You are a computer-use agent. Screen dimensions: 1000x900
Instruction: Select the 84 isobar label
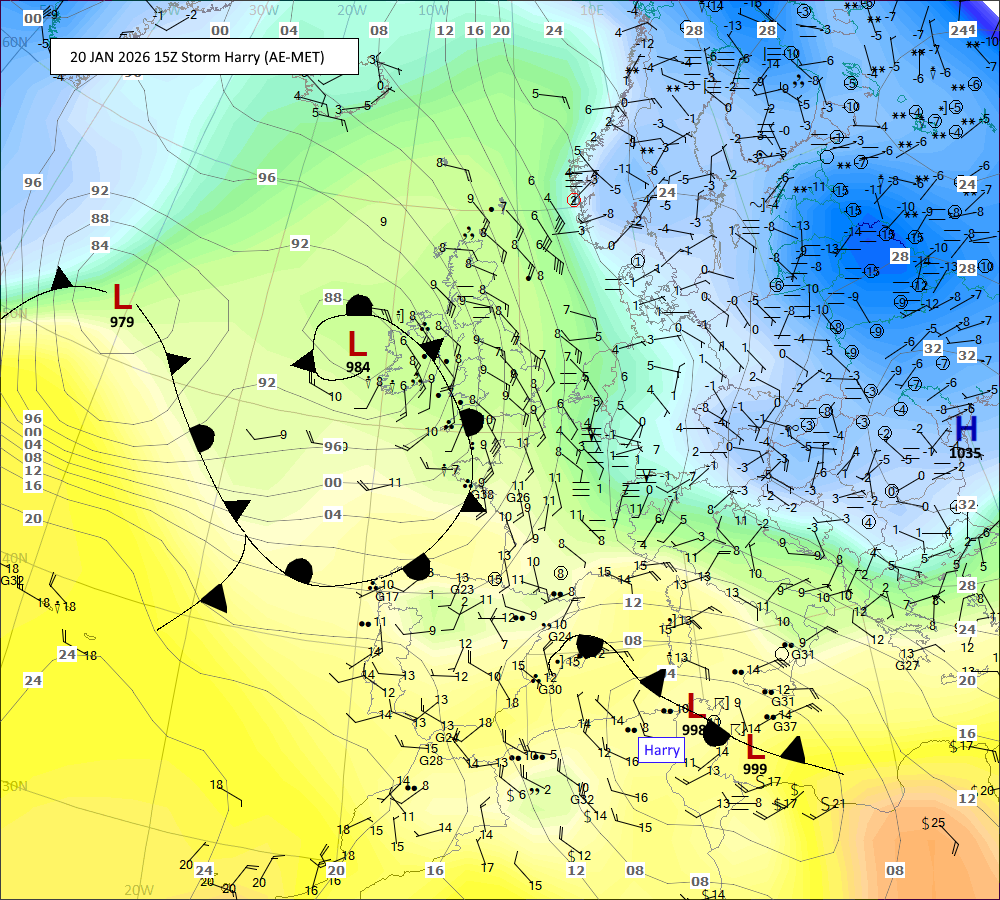(x=100, y=246)
